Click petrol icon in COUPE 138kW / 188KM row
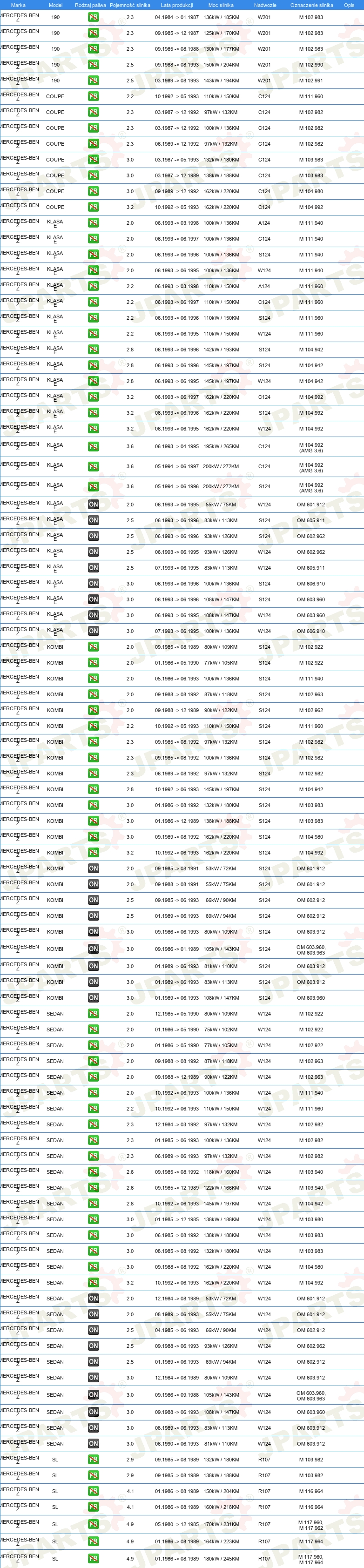The image size is (364, 1568). [x=93, y=175]
